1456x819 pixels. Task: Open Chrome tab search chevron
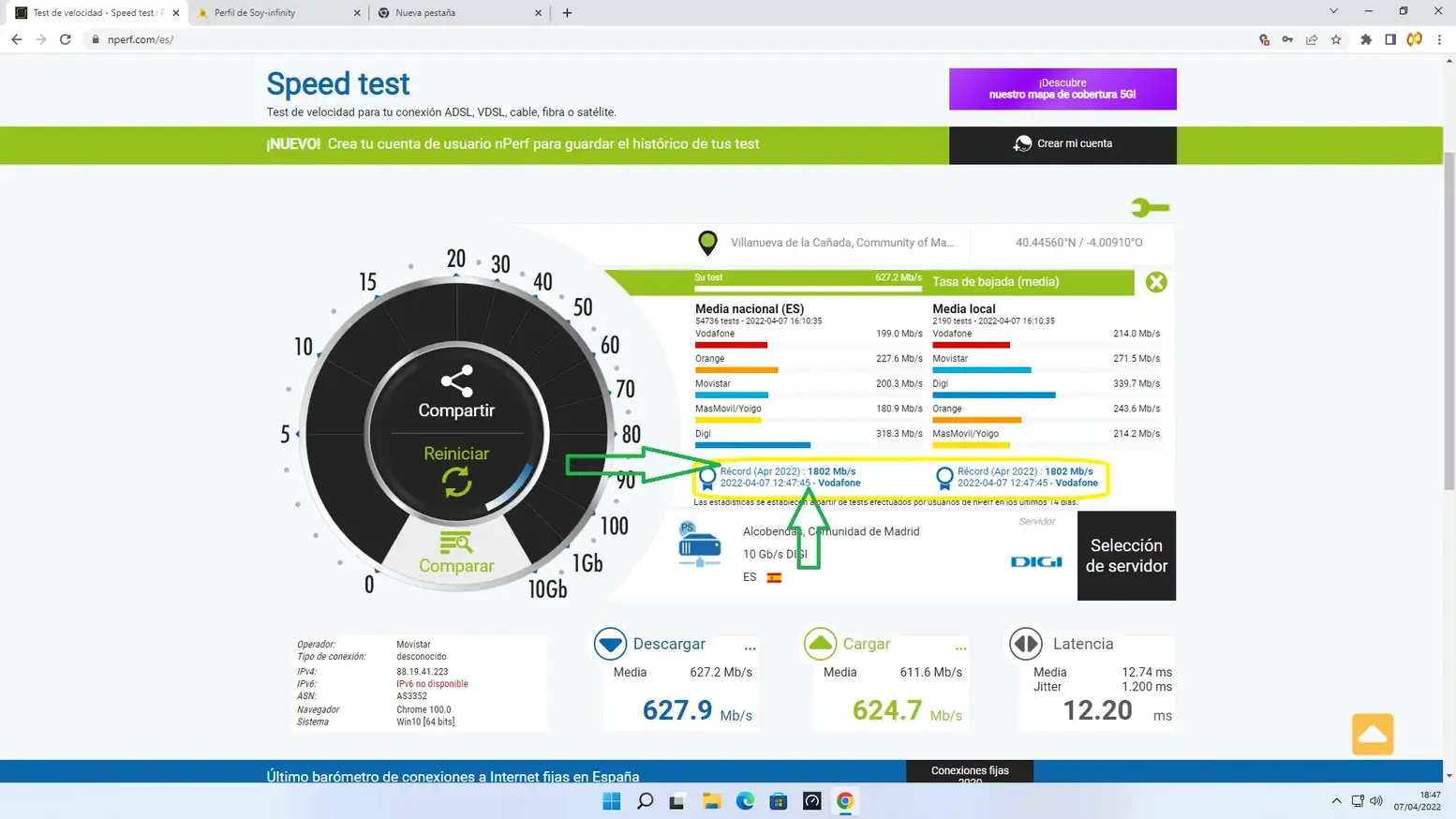(x=1333, y=11)
